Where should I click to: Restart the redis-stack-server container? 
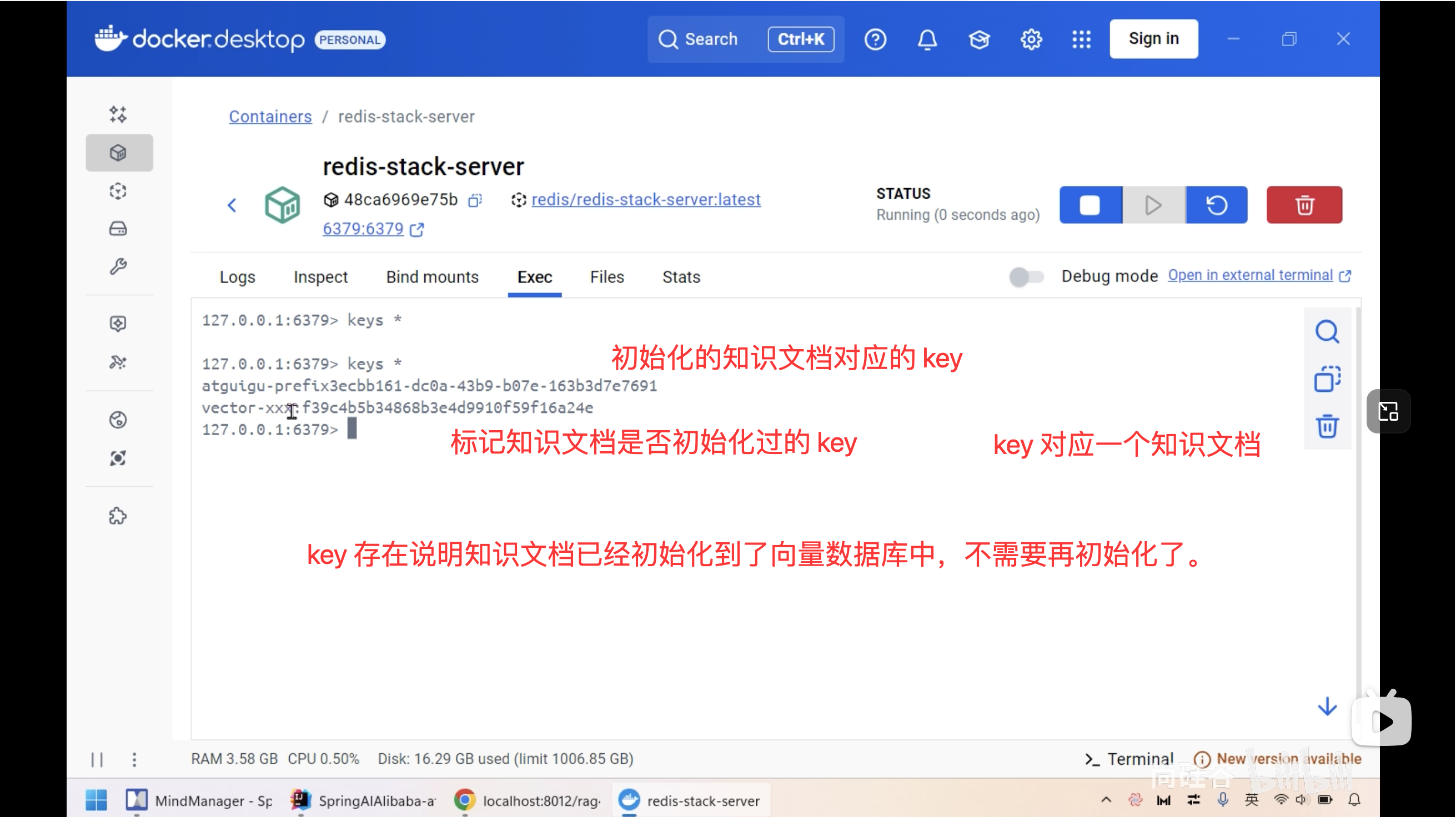coord(1216,205)
